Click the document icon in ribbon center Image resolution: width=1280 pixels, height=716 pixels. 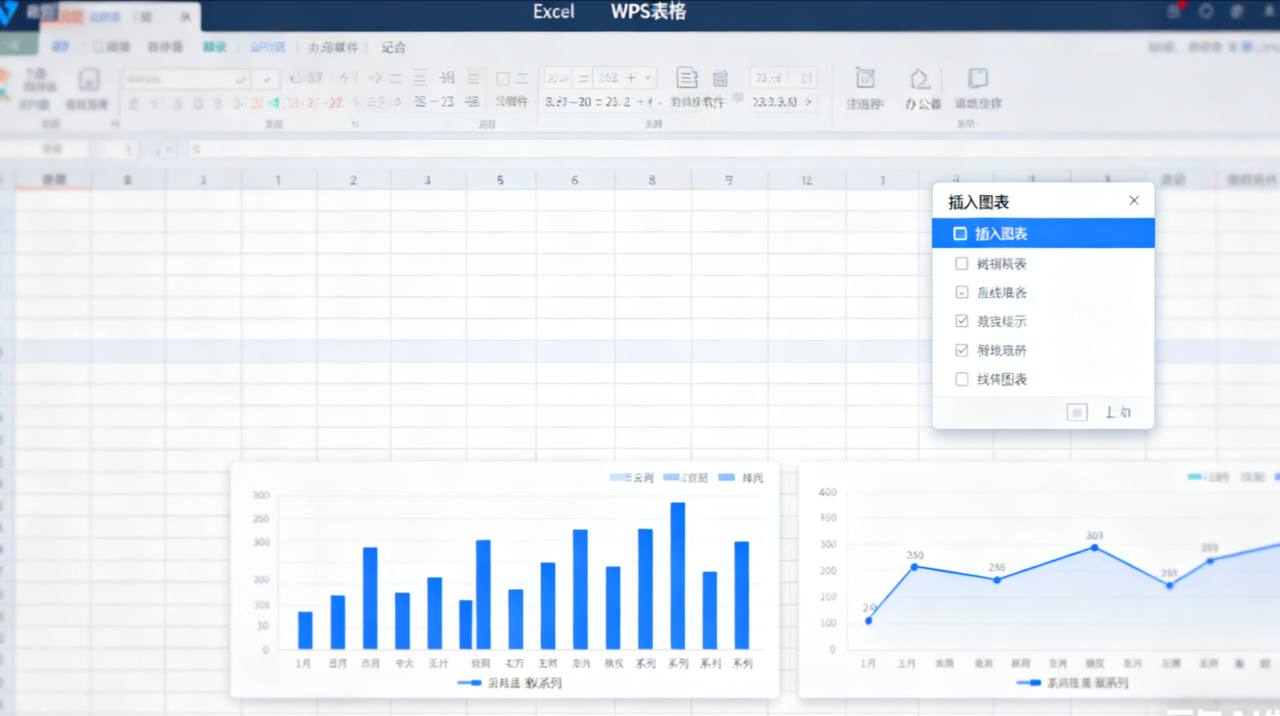[687, 78]
